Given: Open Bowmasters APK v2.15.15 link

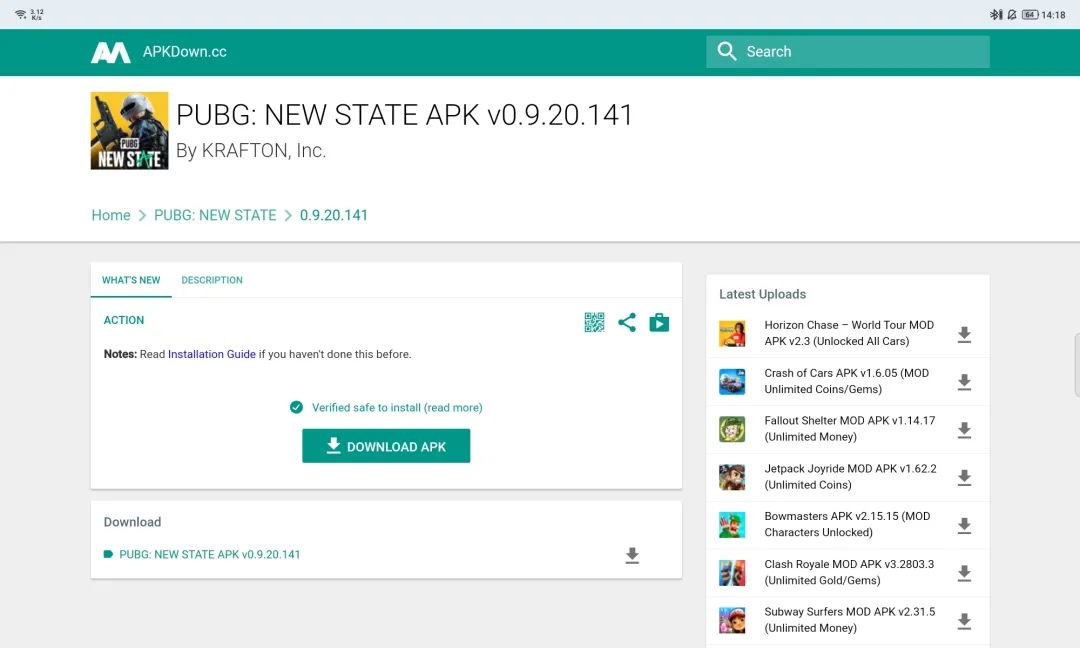Looking at the screenshot, I should (x=847, y=524).
